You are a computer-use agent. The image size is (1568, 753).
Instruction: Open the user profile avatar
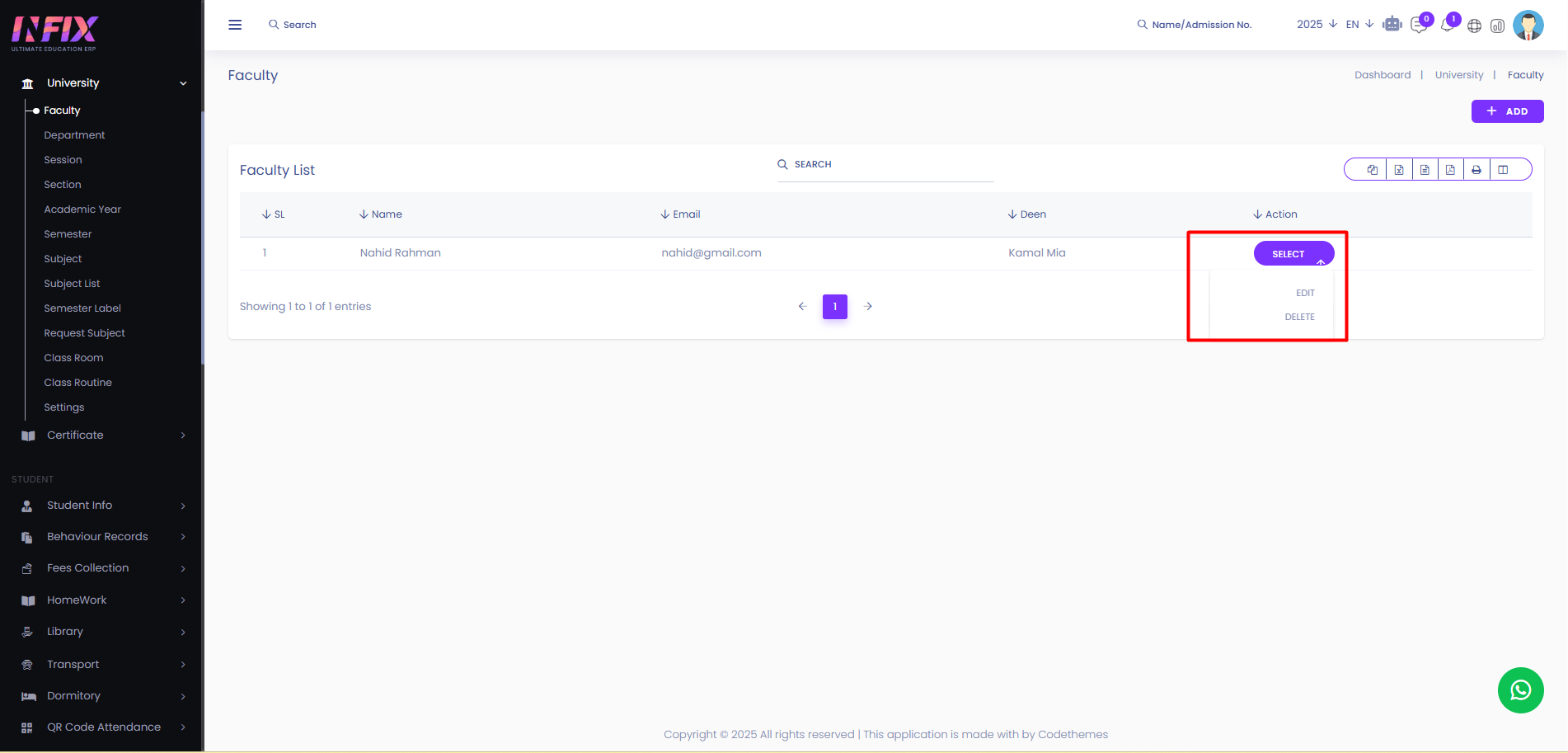click(x=1528, y=26)
